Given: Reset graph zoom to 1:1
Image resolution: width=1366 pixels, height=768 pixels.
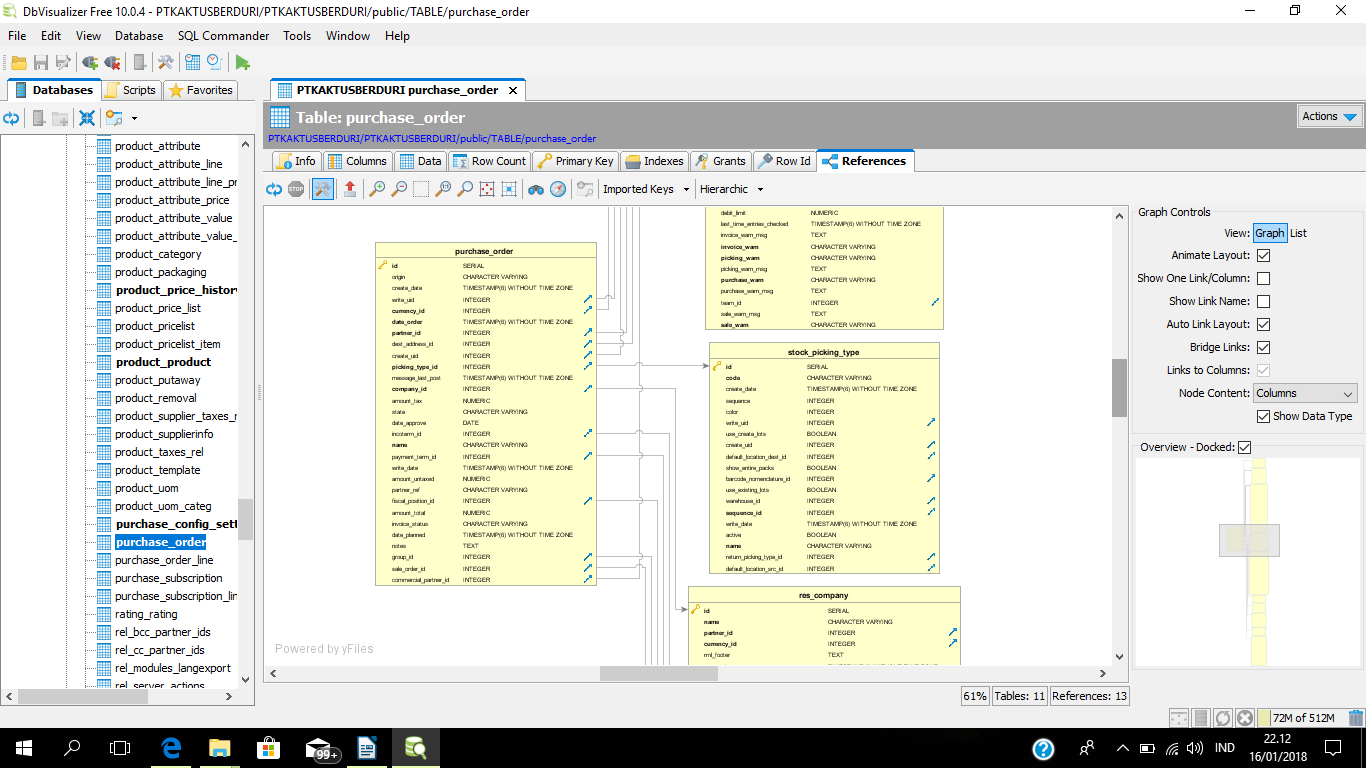Looking at the screenshot, I should tap(443, 189).
